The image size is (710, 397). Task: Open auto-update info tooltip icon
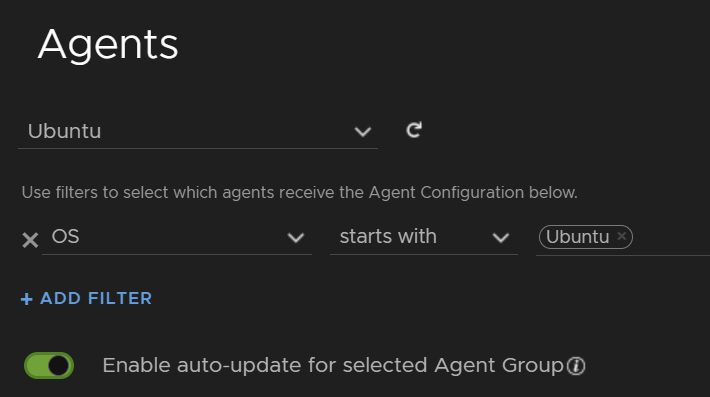pos(576,366)
